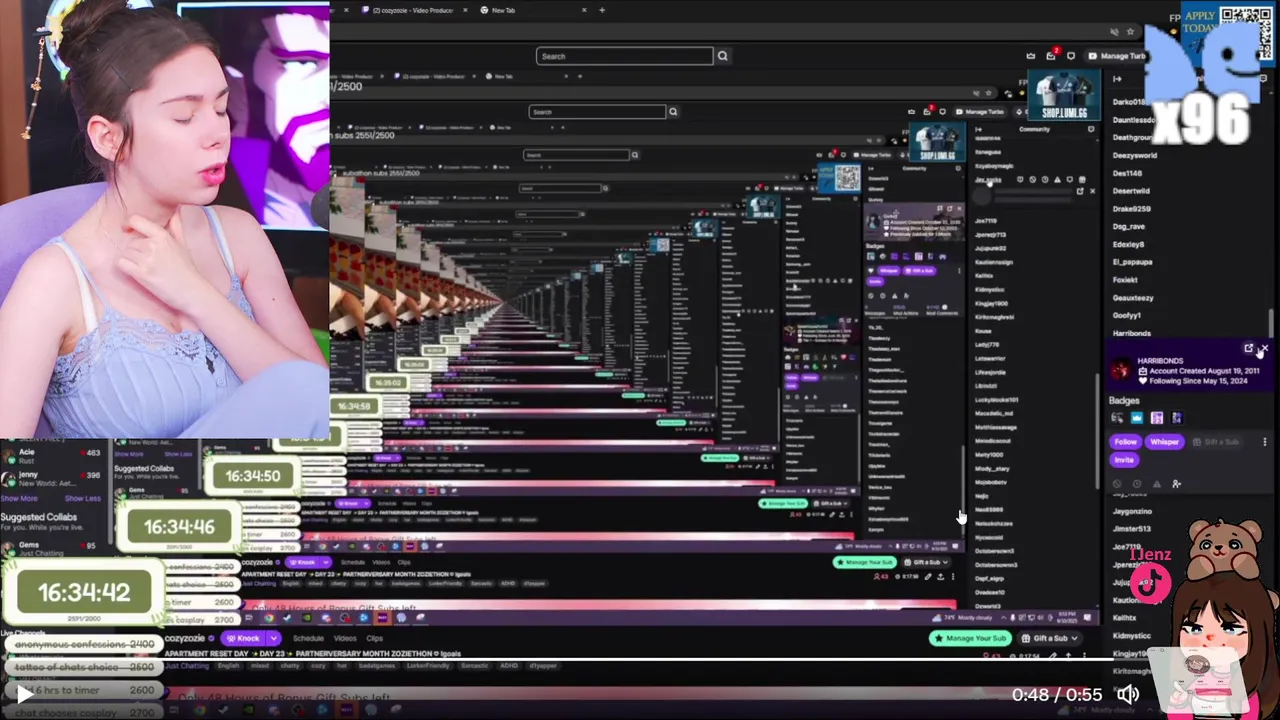Close the New Tab browser tab

pyautogui.click(x=584, y=10)
